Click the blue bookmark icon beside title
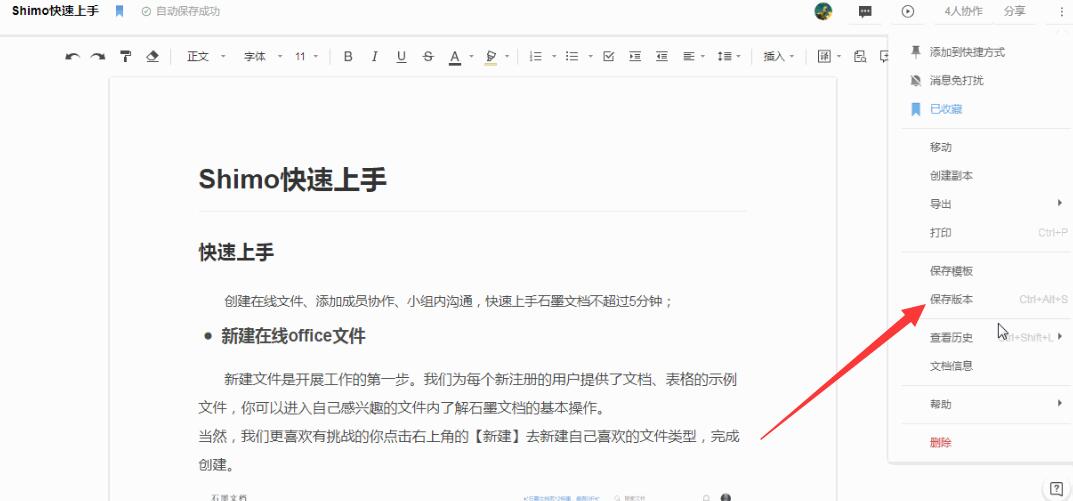This screenshot has height=501, width=1073. [120, 11]
